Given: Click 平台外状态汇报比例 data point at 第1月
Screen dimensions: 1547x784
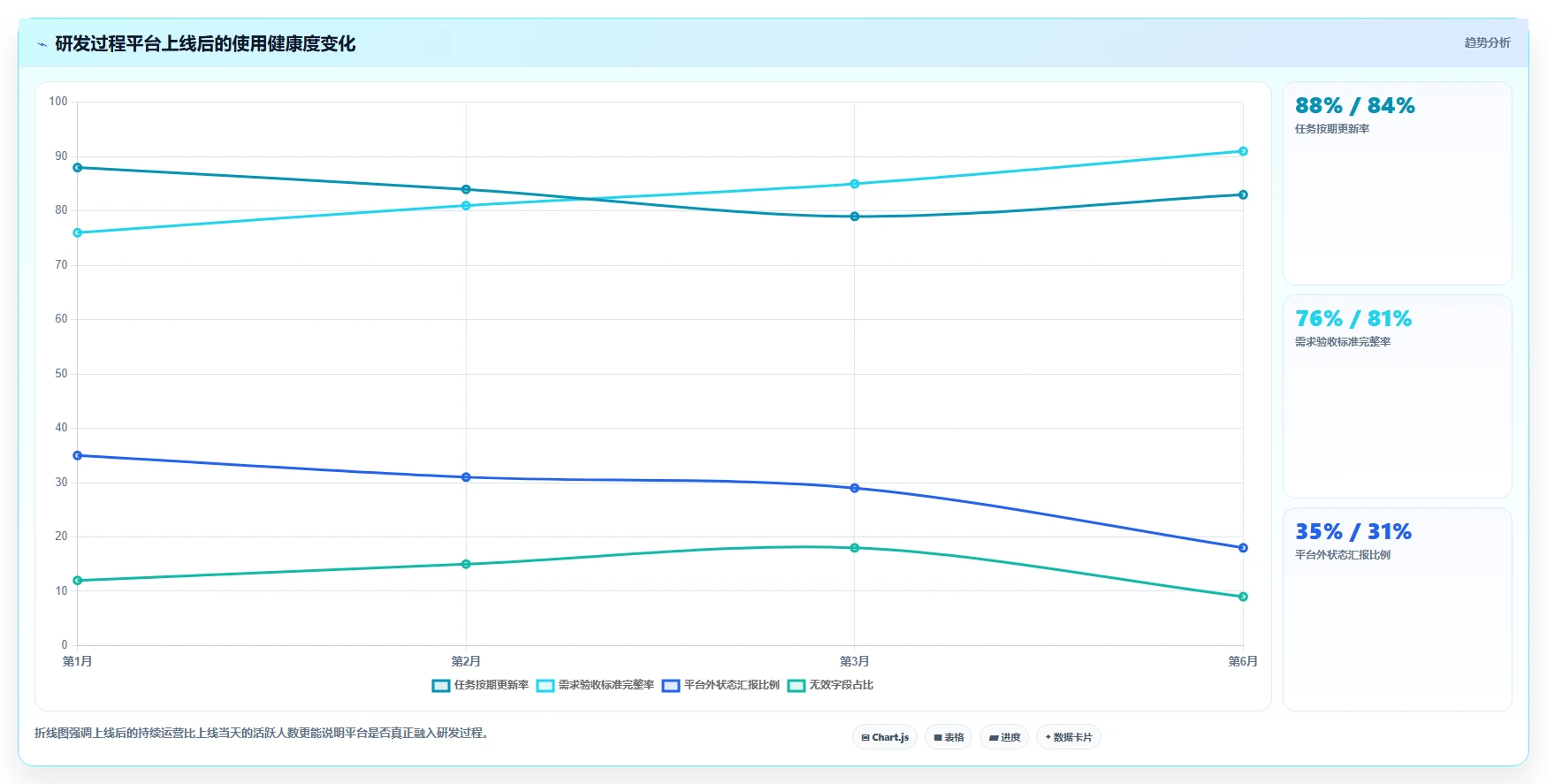Looking at the screenshot, I should pos(78,455).
